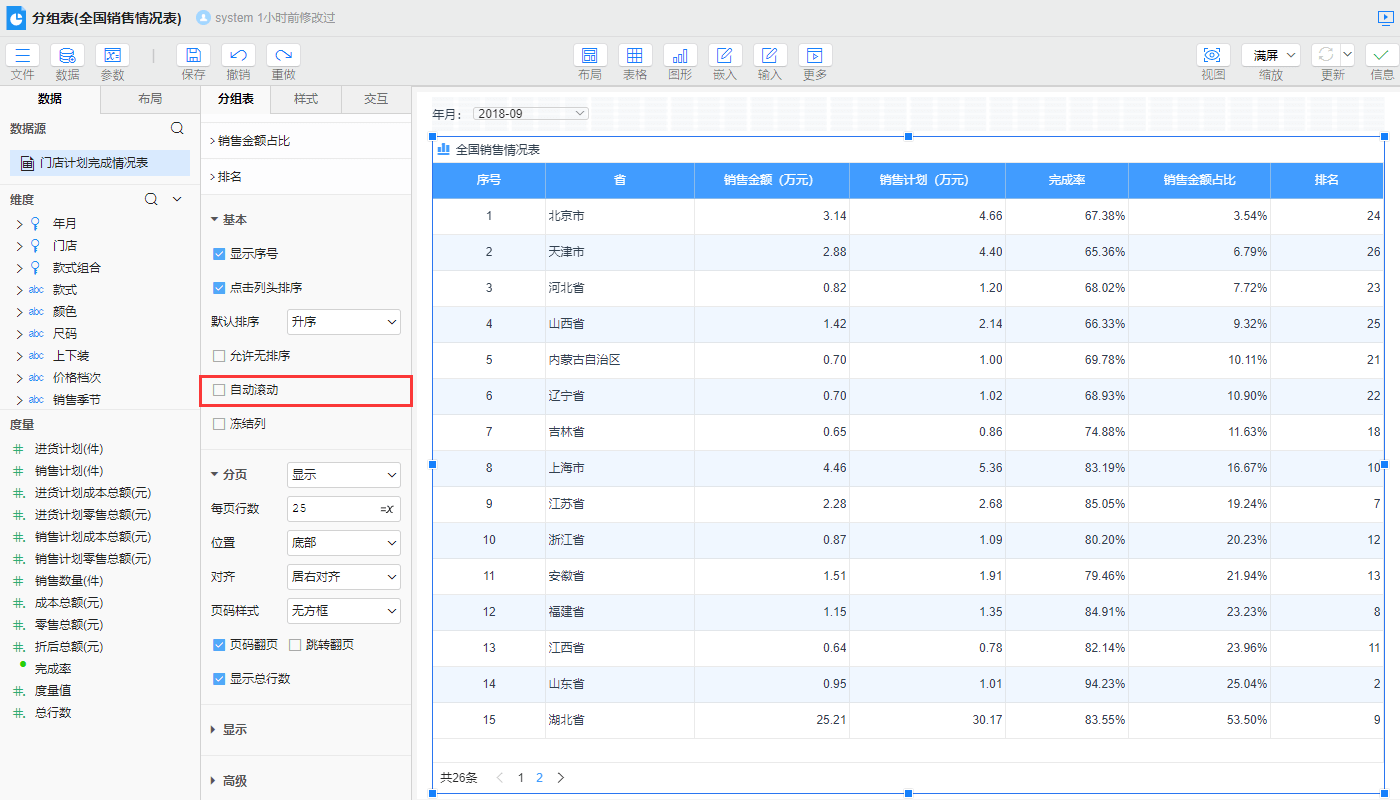Viewport: 1400px width, 800px height.
Task: Enable the 自动滚动 checkbox
Action: [219, 390]
